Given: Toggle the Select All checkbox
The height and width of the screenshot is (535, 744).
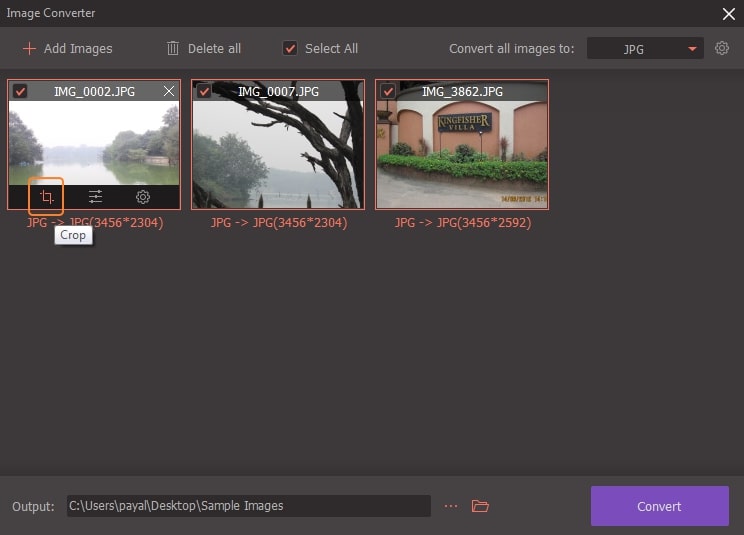Looking at the screenshot, I should [290, 48].
